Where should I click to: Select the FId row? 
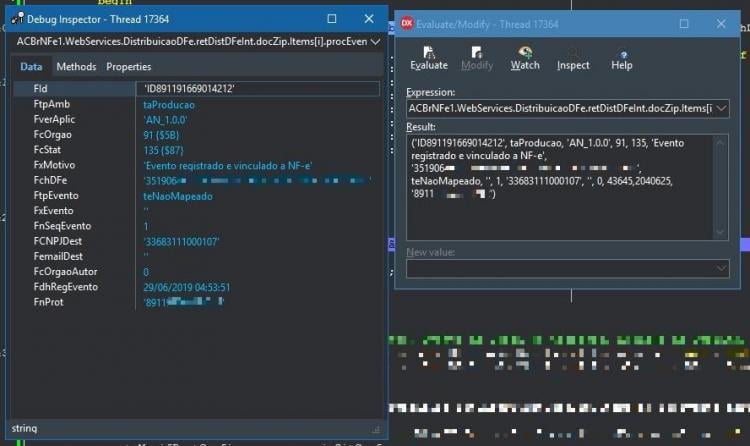click(197, 89)
